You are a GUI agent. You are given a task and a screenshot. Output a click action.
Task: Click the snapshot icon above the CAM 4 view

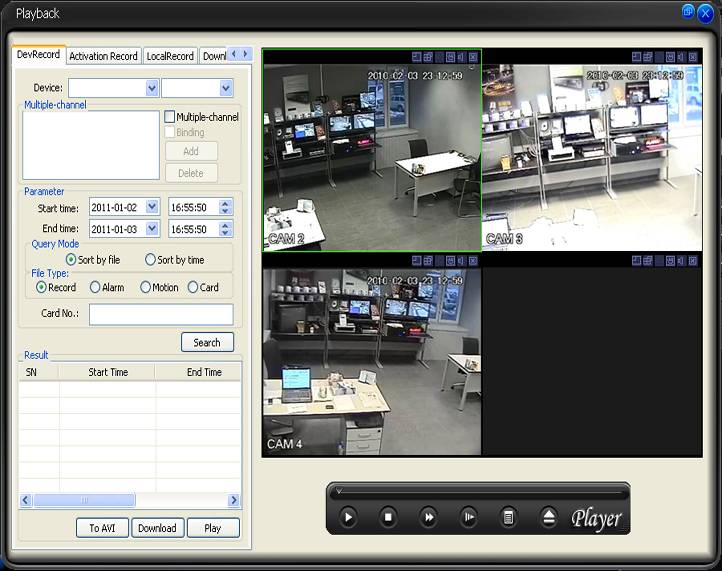click(x=451, y=261)
